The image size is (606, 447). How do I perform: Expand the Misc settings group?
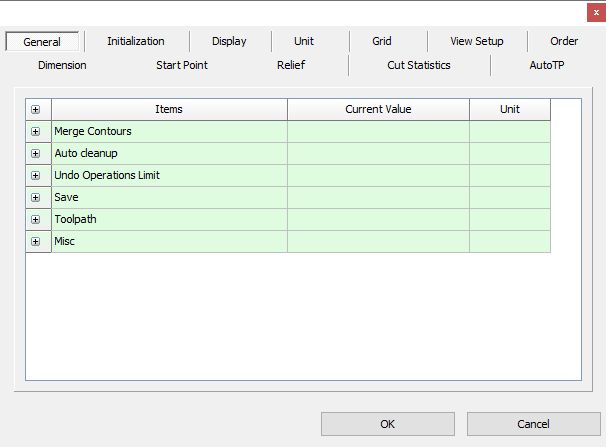point(36,241)
